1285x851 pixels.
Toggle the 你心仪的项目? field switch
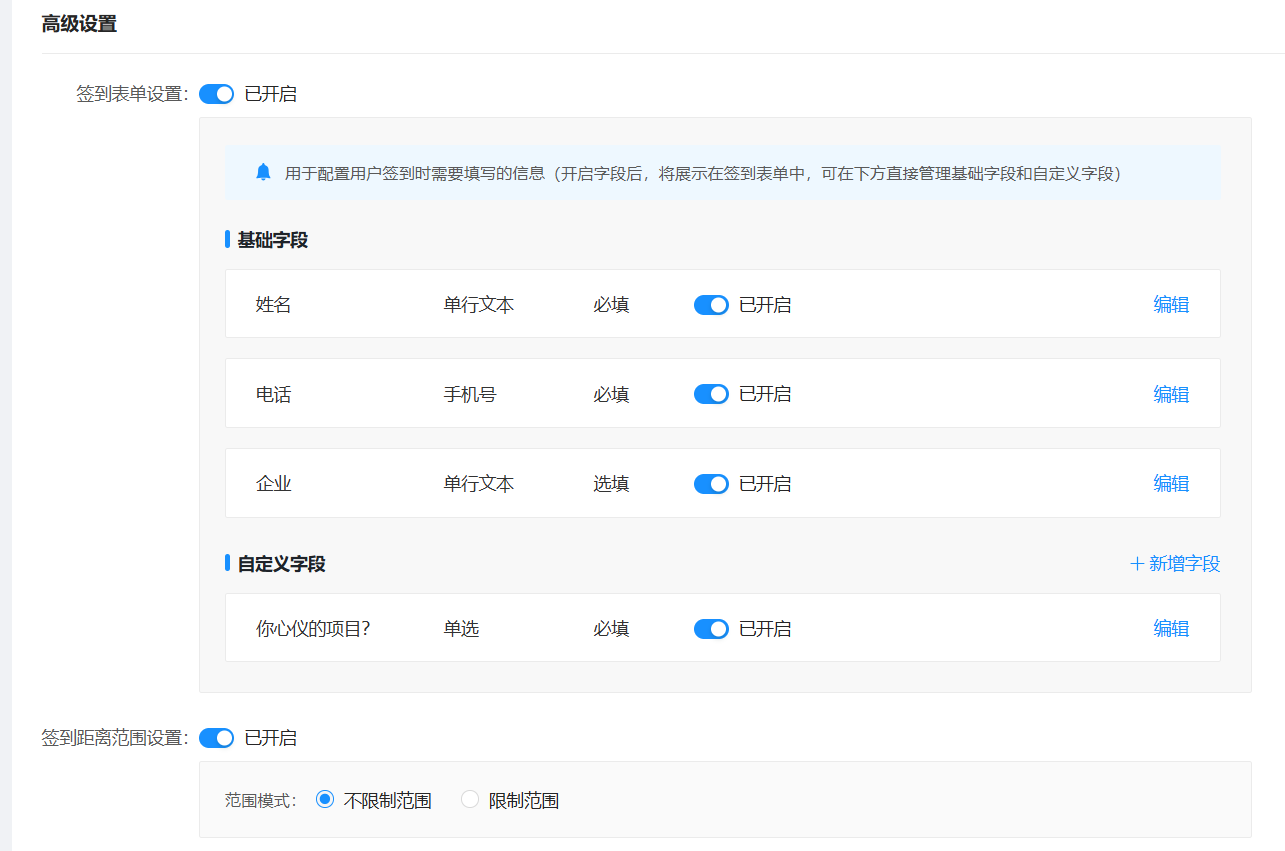pos(711,629)
